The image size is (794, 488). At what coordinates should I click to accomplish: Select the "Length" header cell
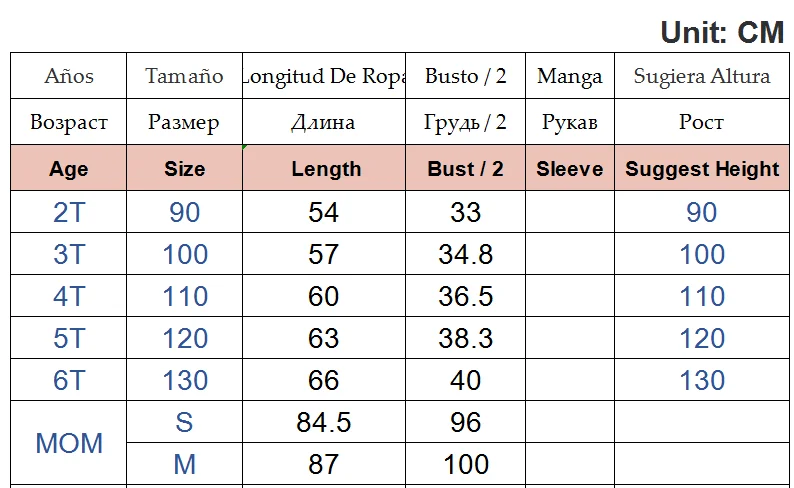326,169
